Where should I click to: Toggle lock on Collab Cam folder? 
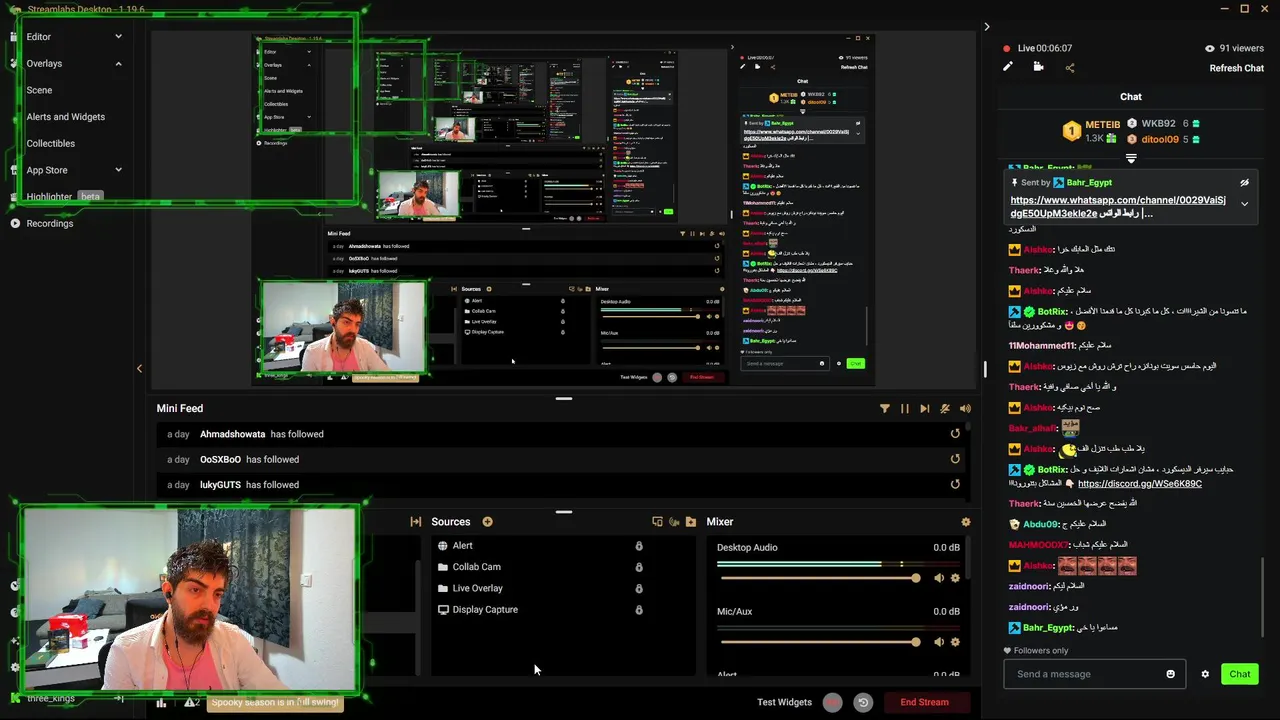tap(639, 567)
